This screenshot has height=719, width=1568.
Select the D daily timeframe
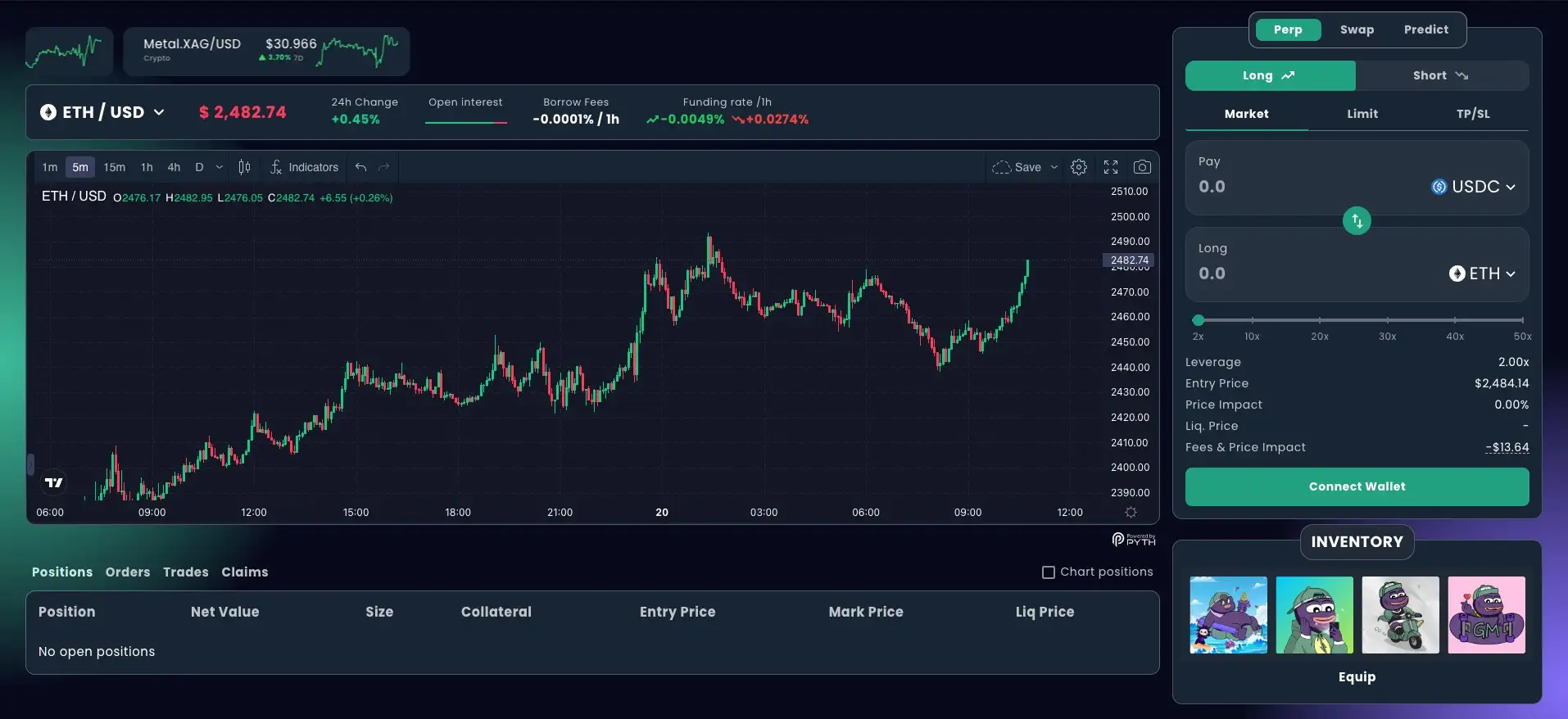click(x=199, y=167)
